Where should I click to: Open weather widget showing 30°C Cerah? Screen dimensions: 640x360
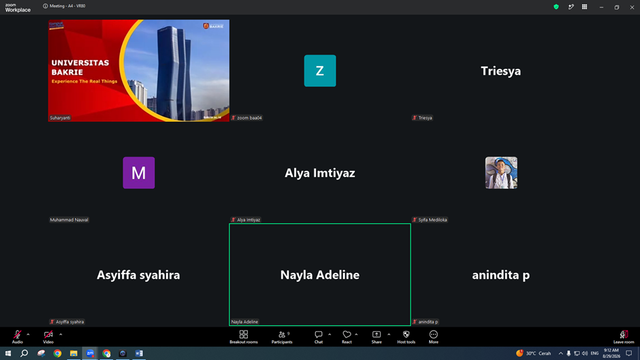[x=533, y=353]
